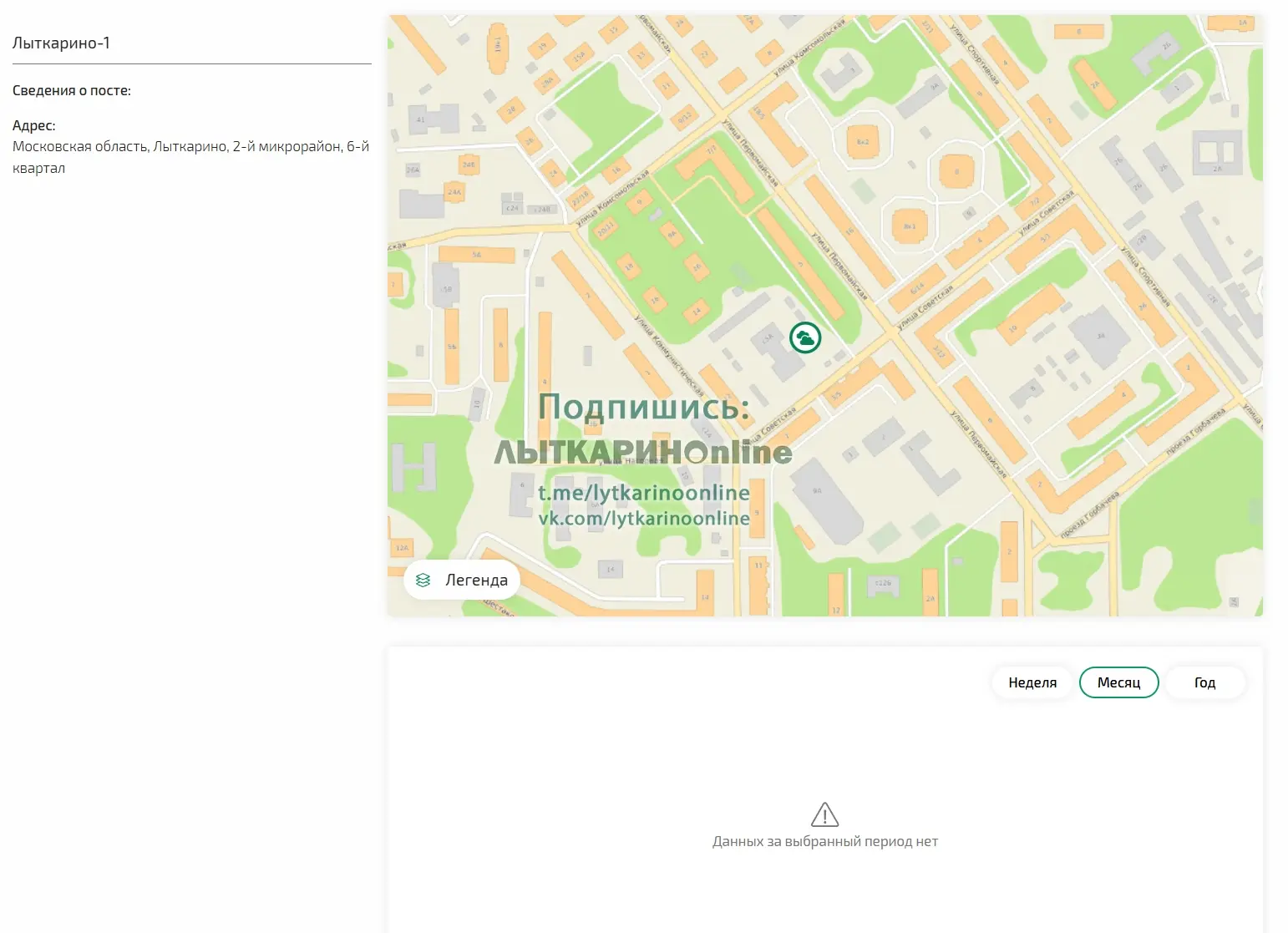This screenshot has height=933, width=1288.
Task: Click the layers icon beside Легенда
Action: click(x=423, y=580)
